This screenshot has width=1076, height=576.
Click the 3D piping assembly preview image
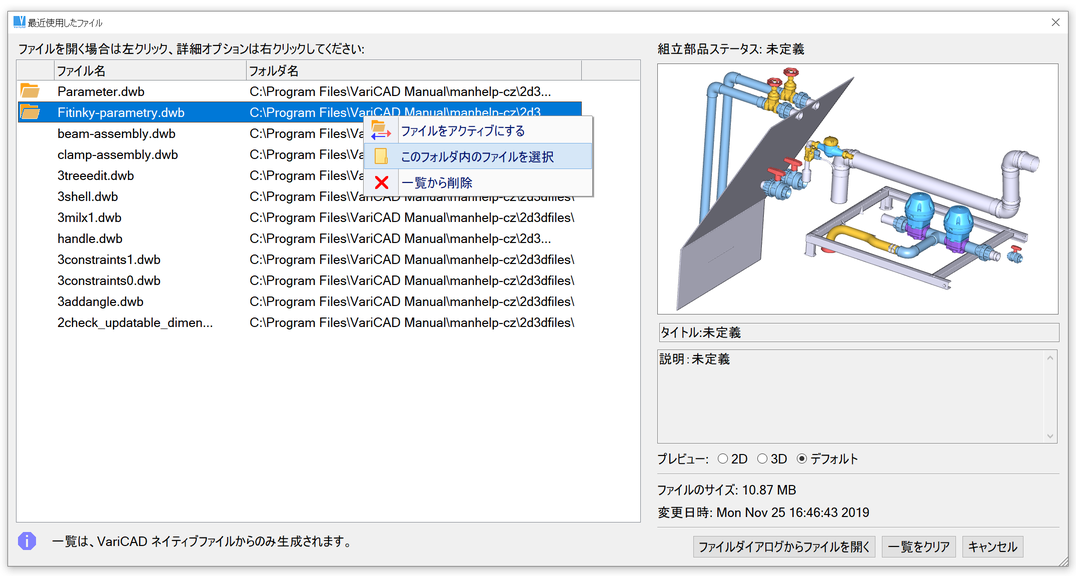pyautogui.click(x=857, y=189)
